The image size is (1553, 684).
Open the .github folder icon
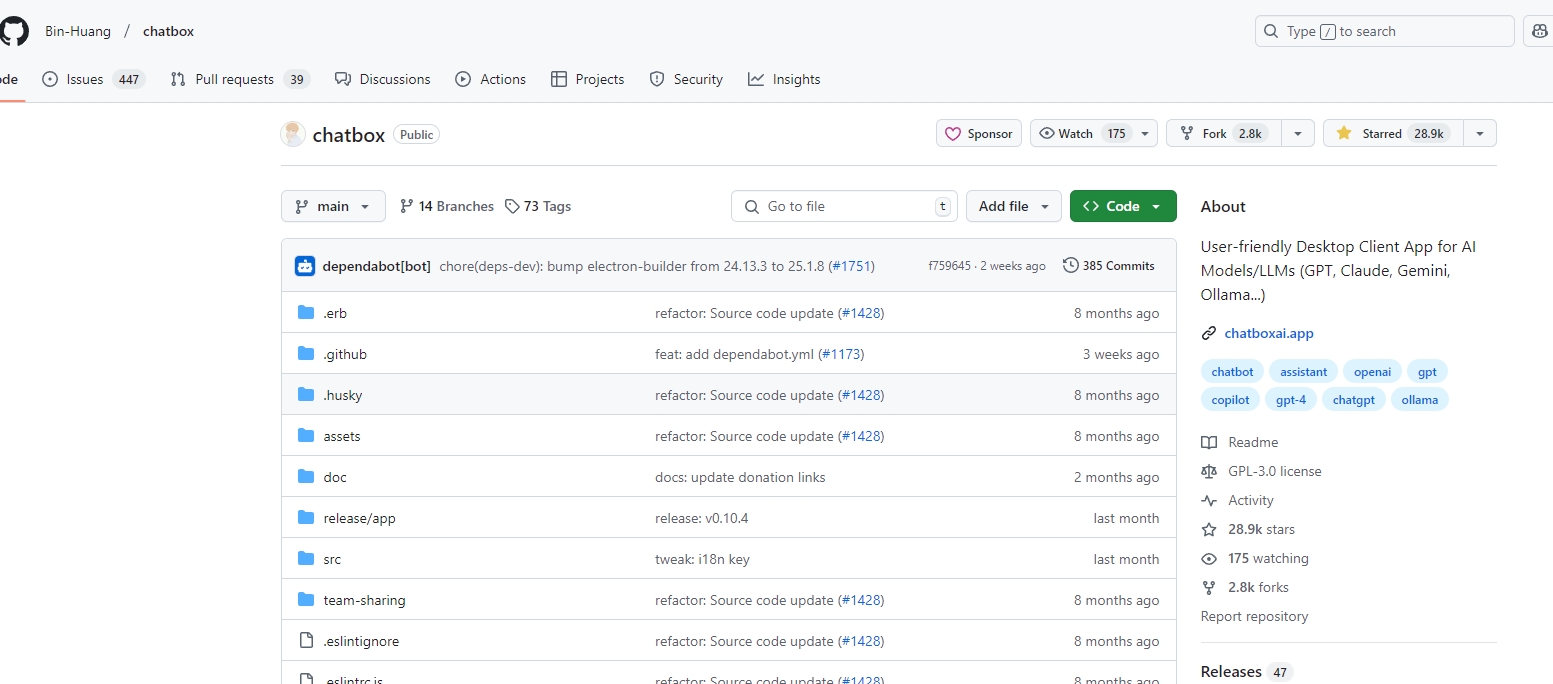coord(306,354)
